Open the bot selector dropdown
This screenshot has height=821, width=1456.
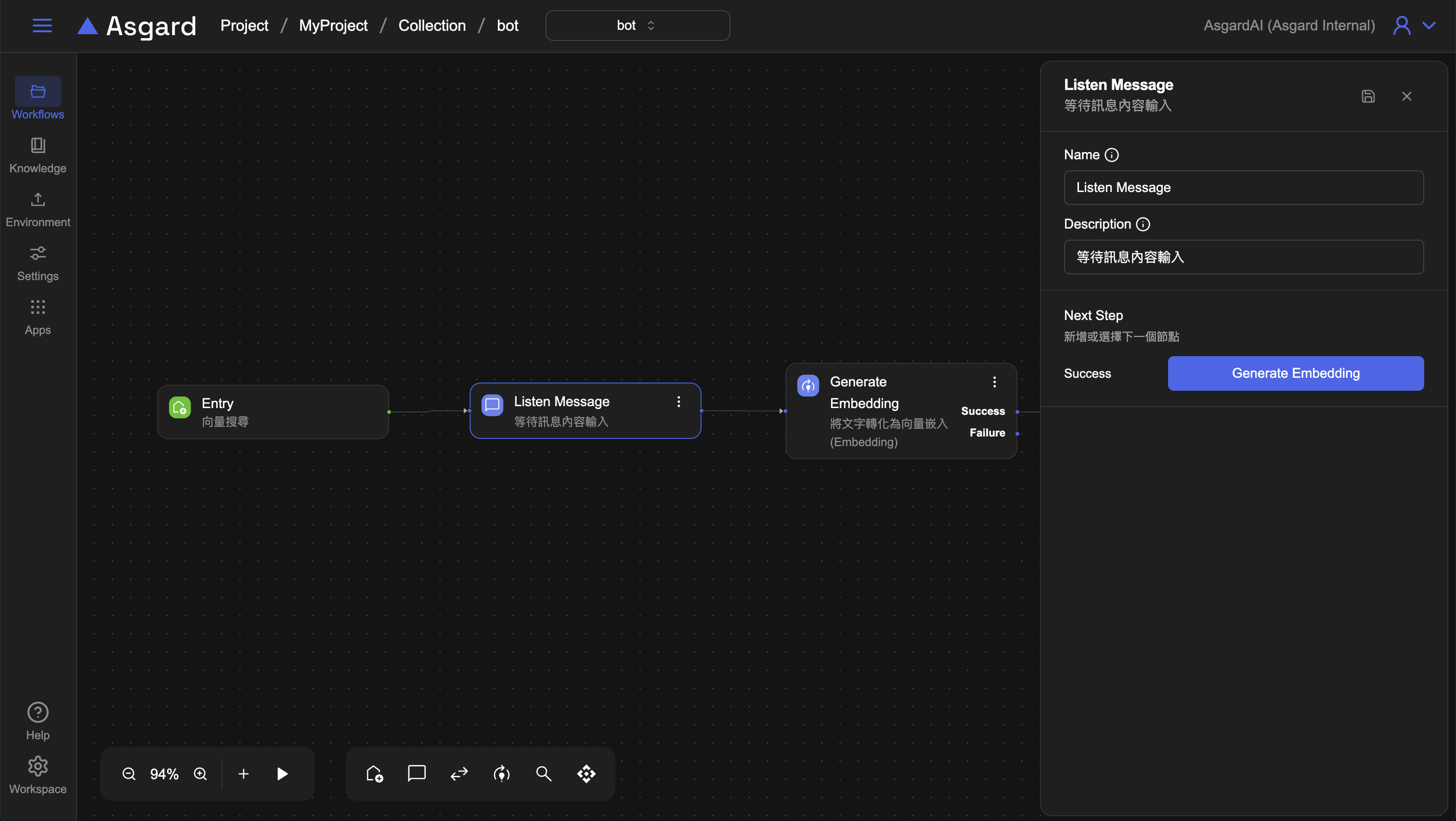tap(637, 26)
